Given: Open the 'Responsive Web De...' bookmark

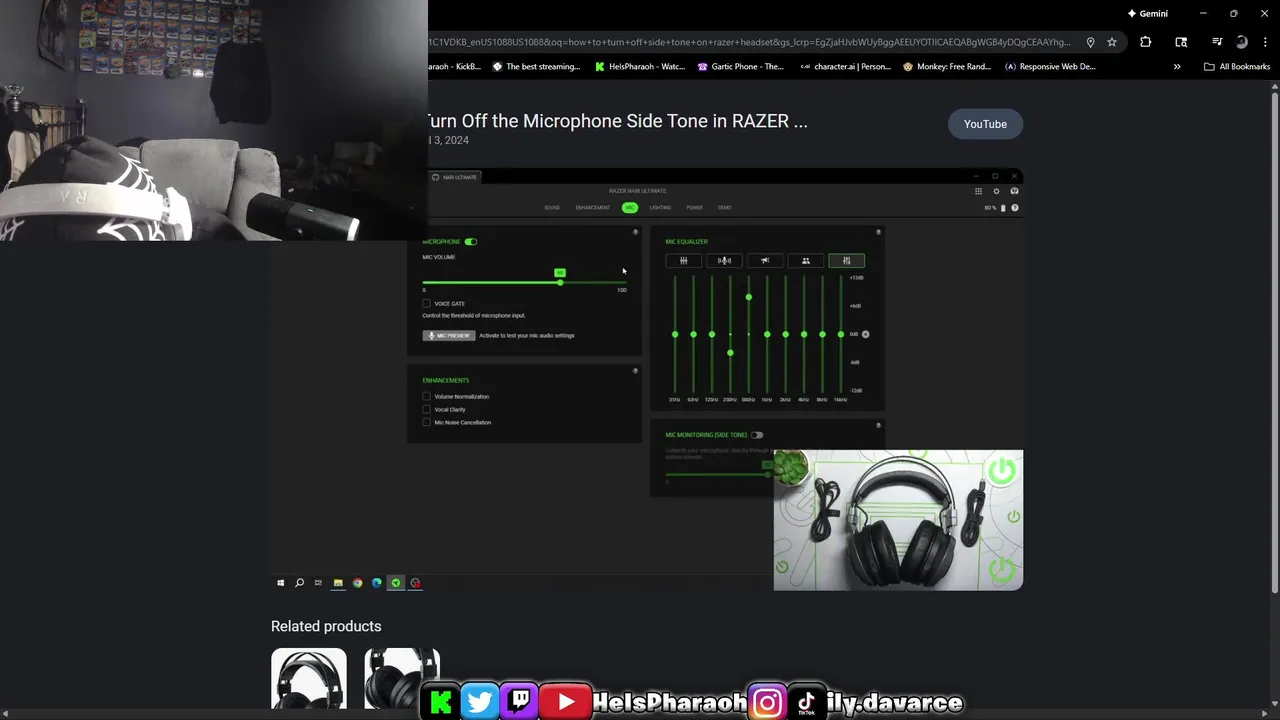Looking at the screenshot, I should coord(1050,67).
